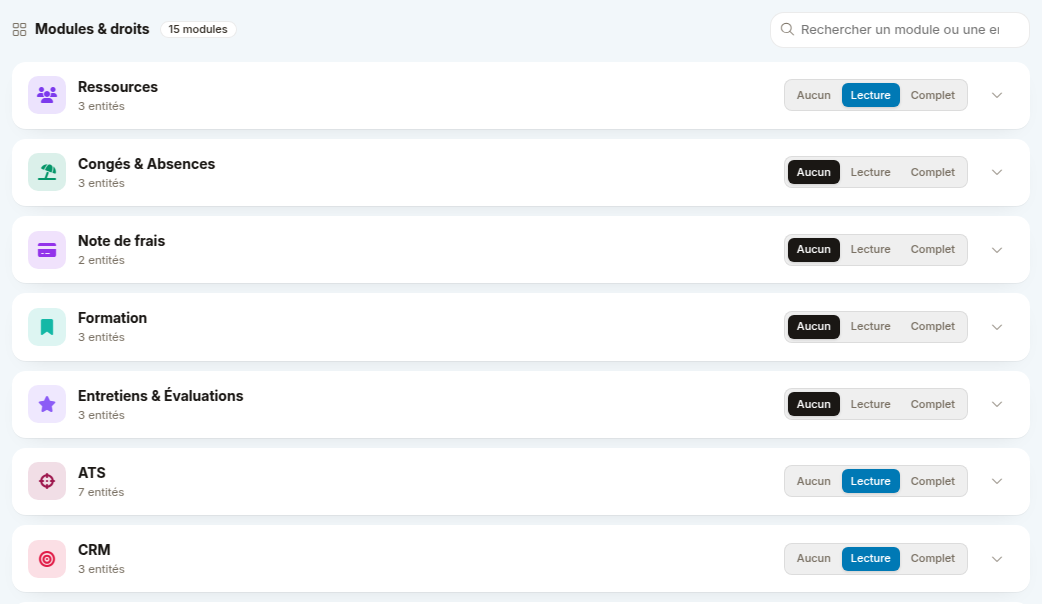Image resolution: width=1042 pixels, height=604 pixels.
Task: Expand the ATS module row
Action: (997, 481)
